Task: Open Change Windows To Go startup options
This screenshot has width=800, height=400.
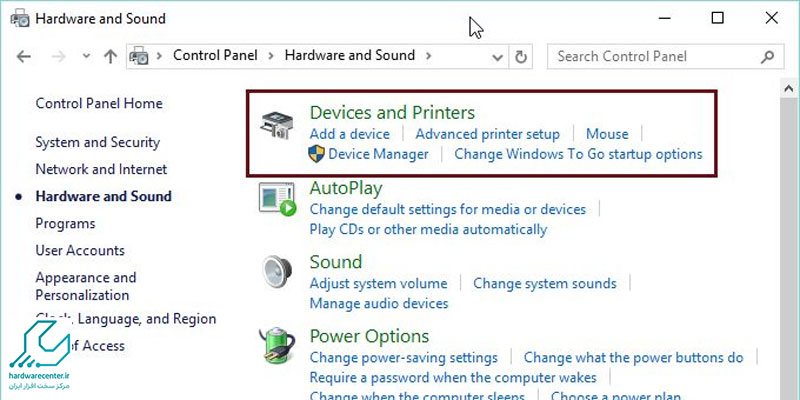Action: [578, 154]
